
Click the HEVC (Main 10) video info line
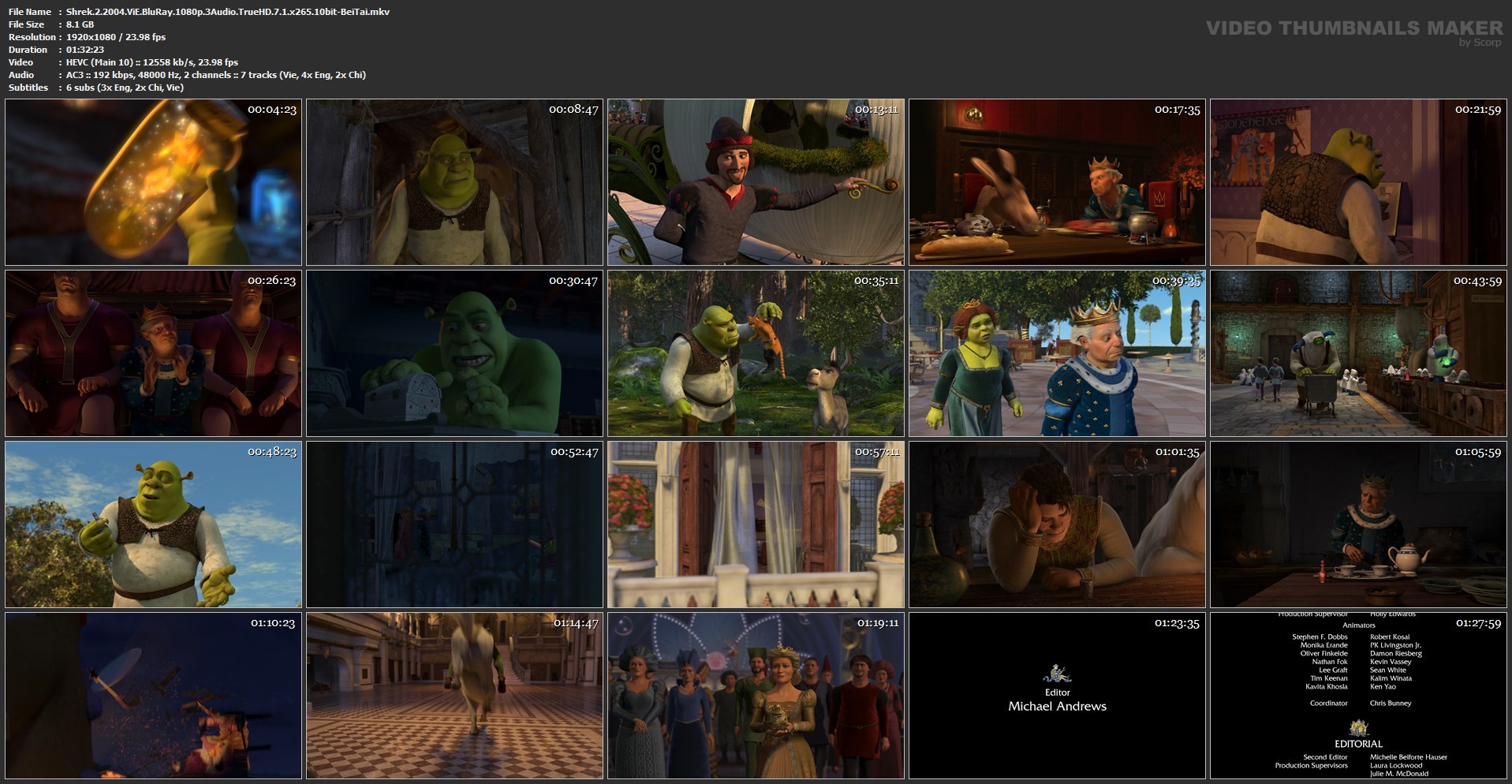pos(152,62)
